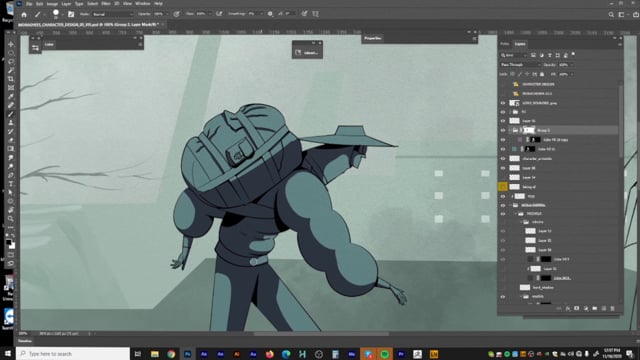The image size is (640, 360).
Task: Click the Layers panel vertical scrollbar
Action: [621, 120]
